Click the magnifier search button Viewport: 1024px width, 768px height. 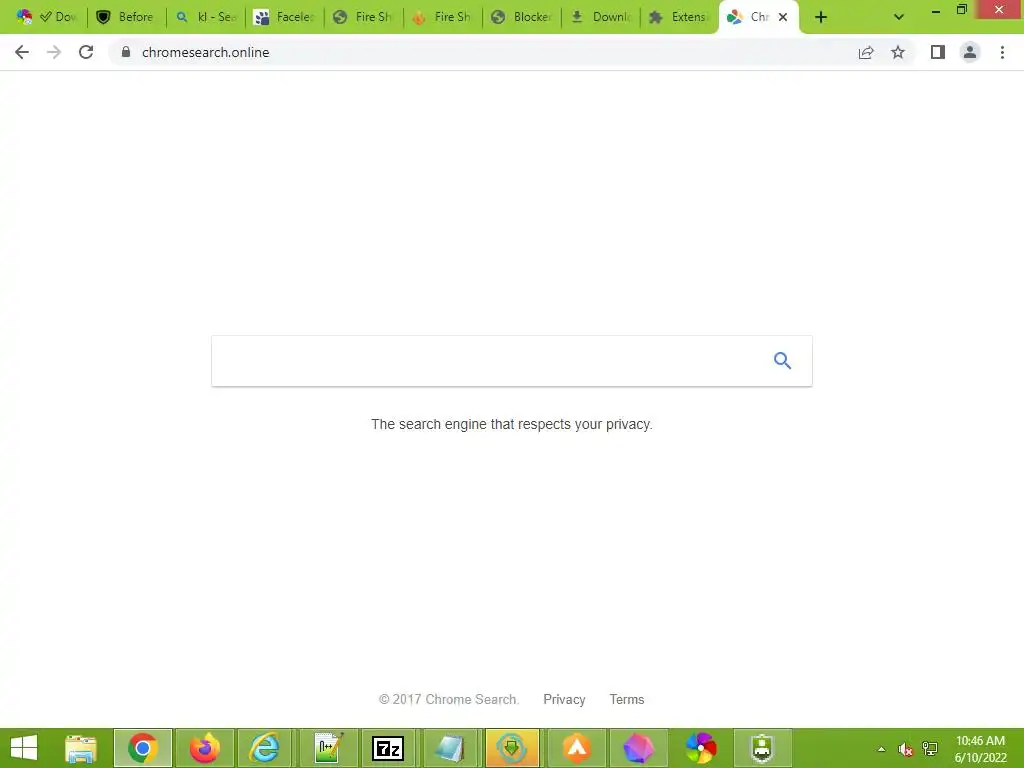[x=782, y=360]
